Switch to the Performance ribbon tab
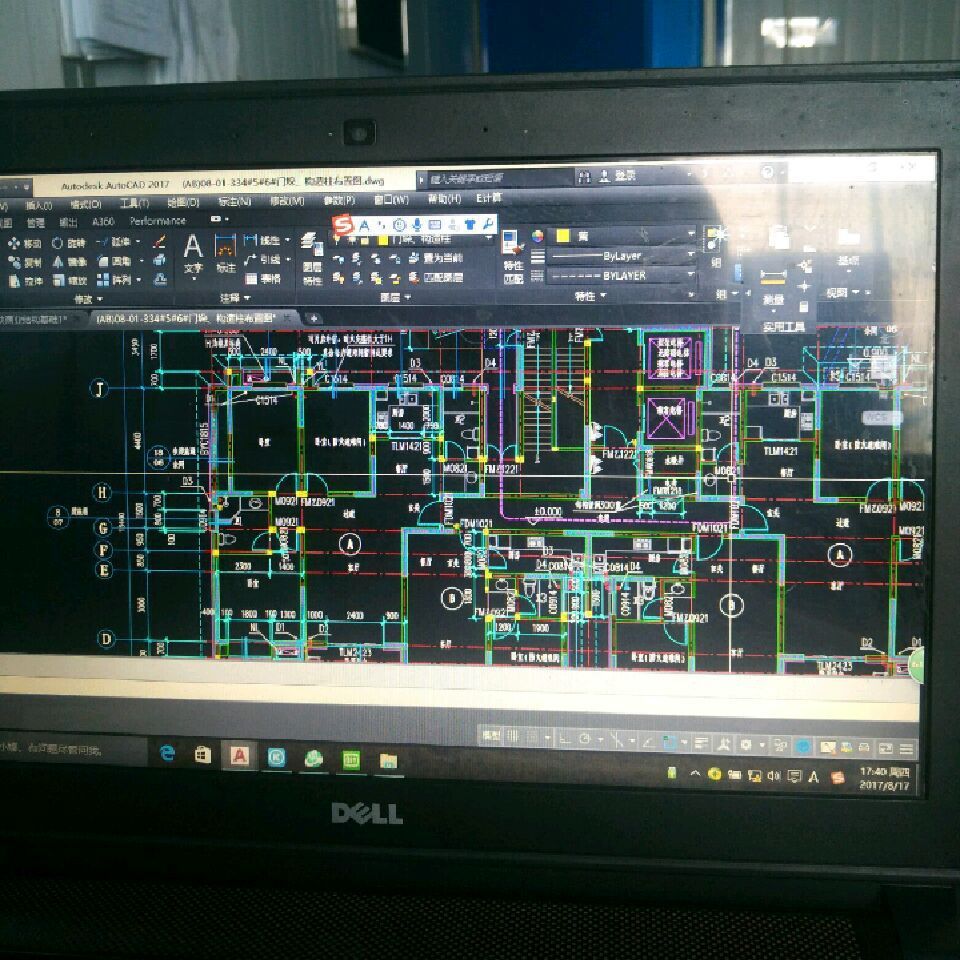Image resolution: width=960 pixels, height=960 pixels. (x=157, y=221)
